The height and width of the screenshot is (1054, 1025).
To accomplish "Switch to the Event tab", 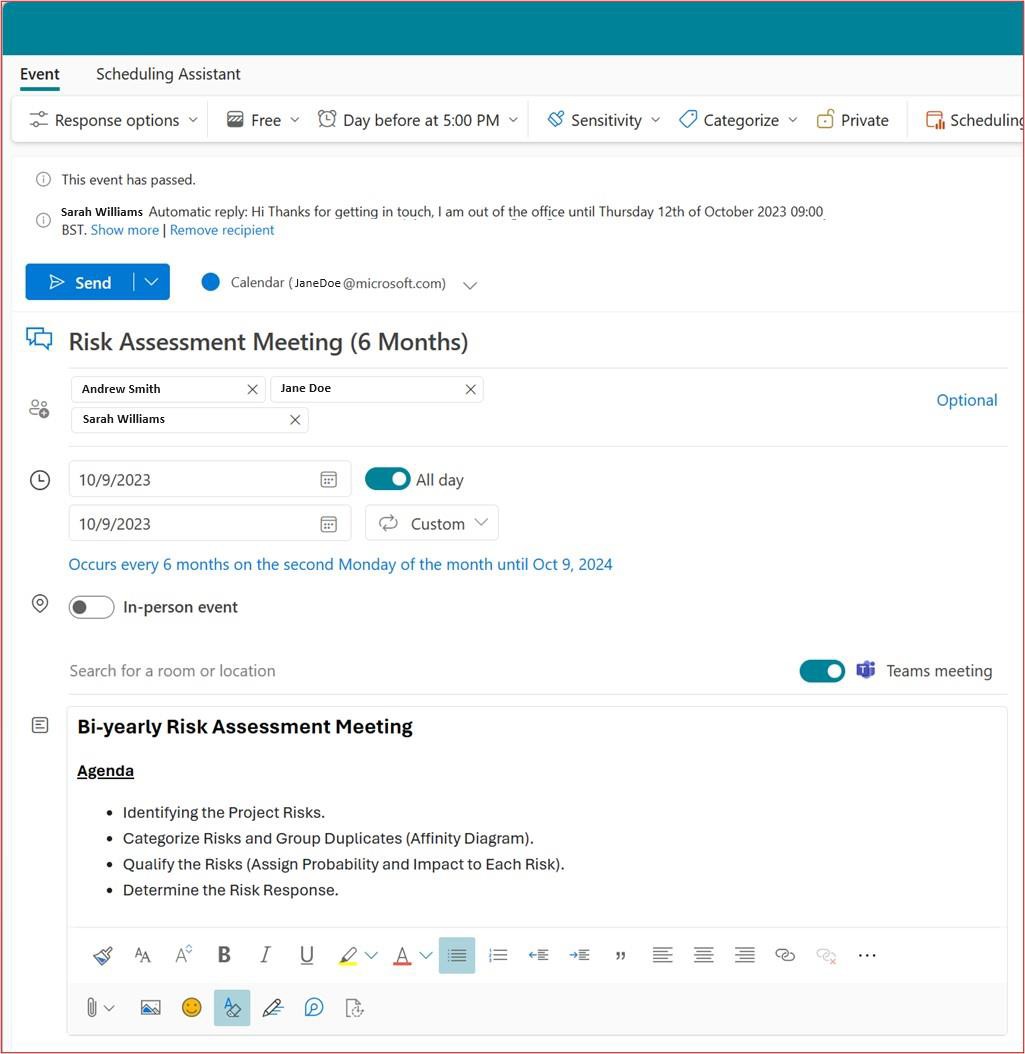I will point(40,74).
